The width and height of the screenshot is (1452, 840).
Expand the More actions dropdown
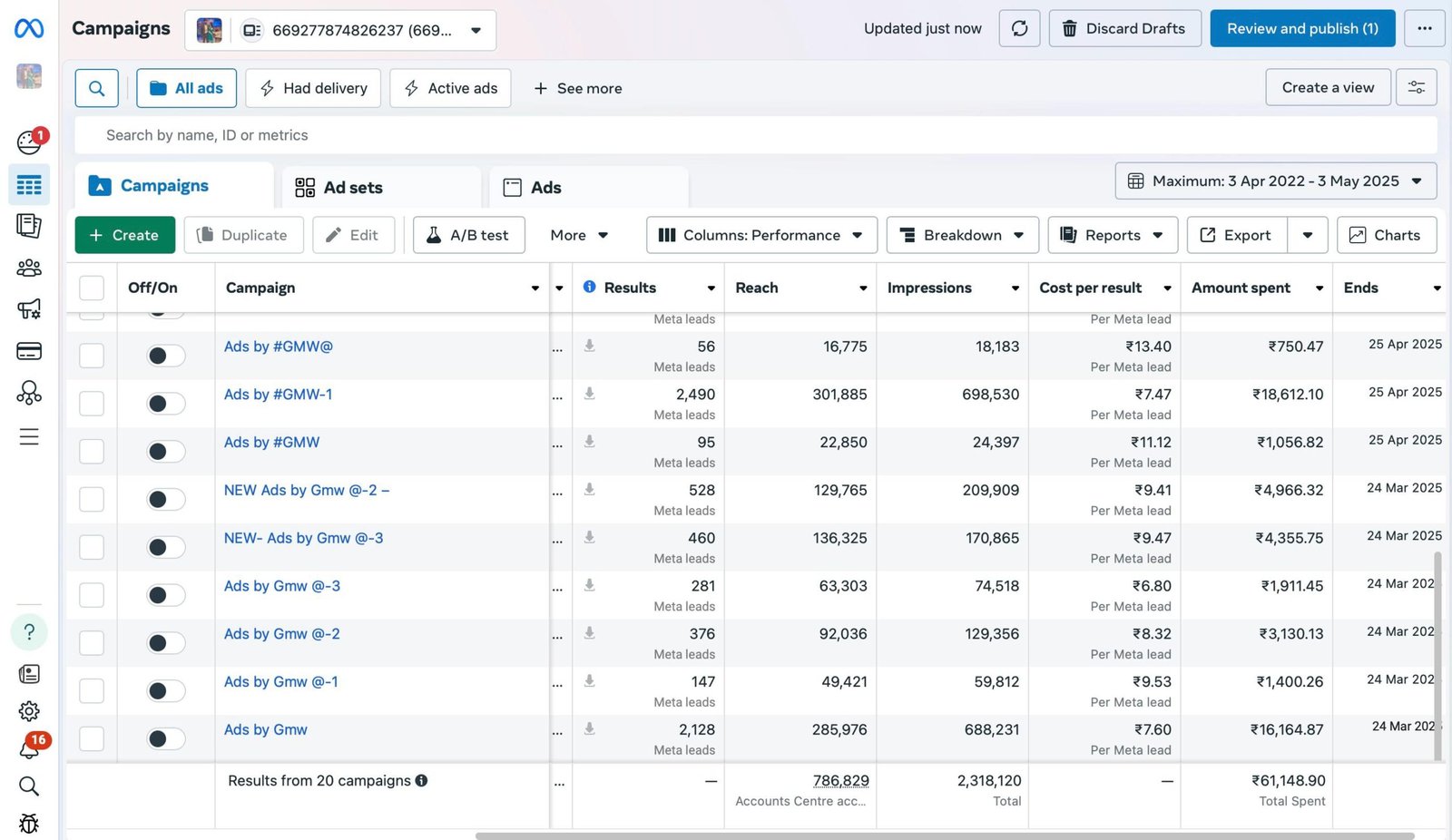[579, 235]
